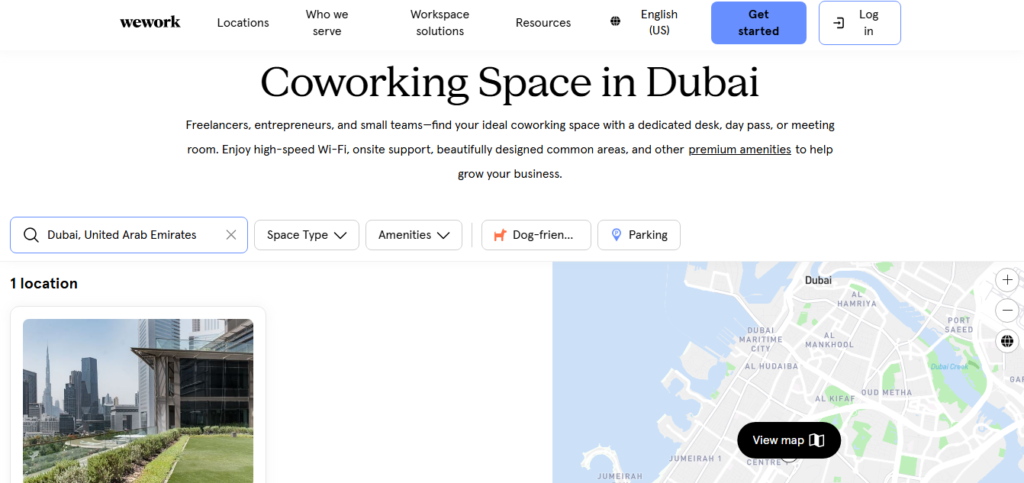
Task: Click the View map button
Action: [x=789, y=440]
